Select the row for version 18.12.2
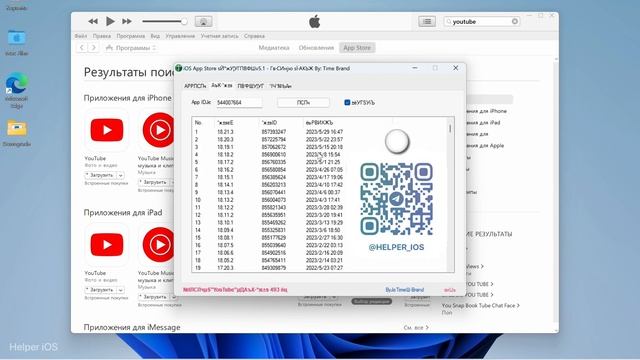This screenshot has width=640, height=360. click(x=269, y=207)
